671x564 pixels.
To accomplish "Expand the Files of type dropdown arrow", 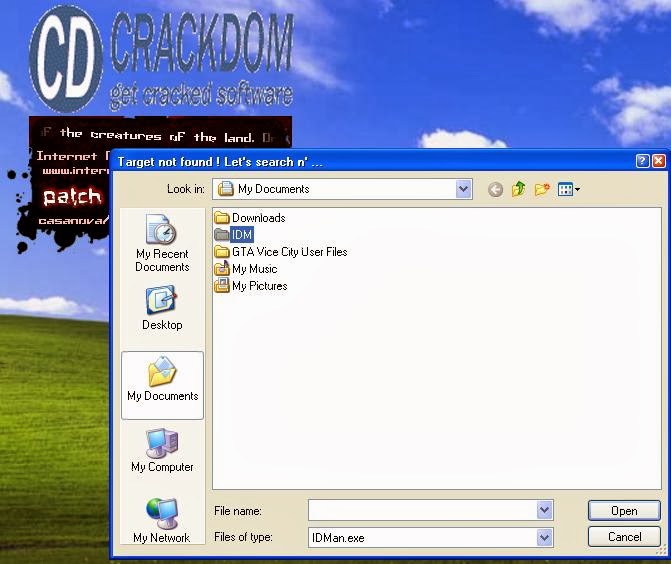I will point(544,537).
